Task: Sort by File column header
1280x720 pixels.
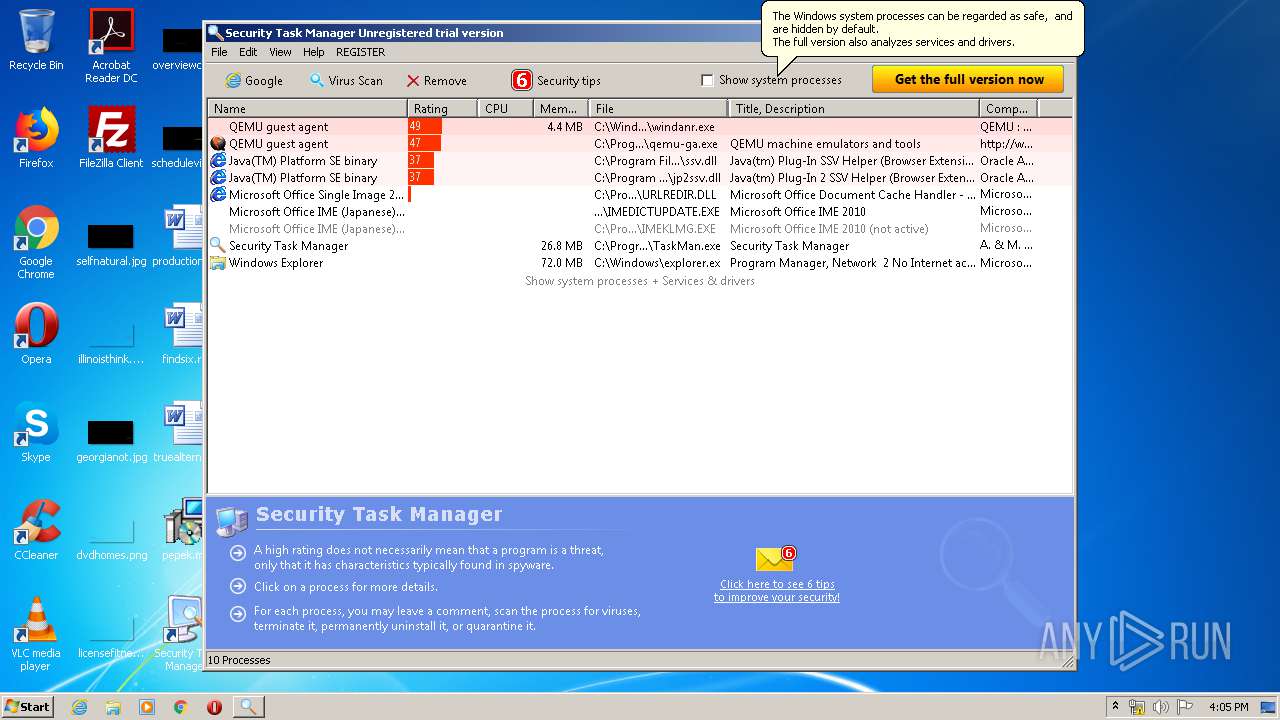Action: [658, 108]
